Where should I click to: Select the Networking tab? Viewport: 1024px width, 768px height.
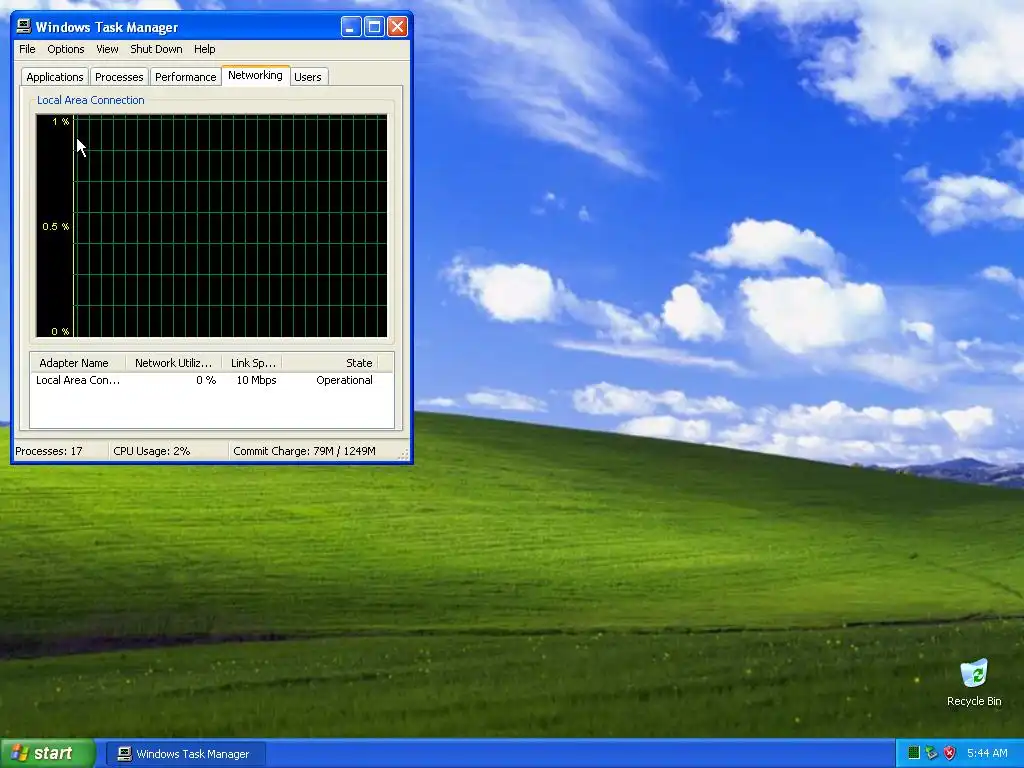[x=255, y=75]
